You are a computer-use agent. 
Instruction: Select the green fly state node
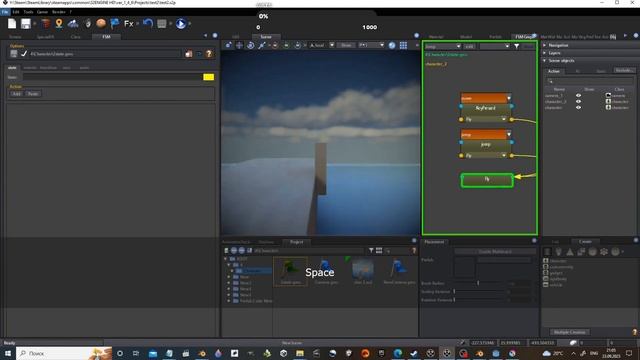[487, 180]
